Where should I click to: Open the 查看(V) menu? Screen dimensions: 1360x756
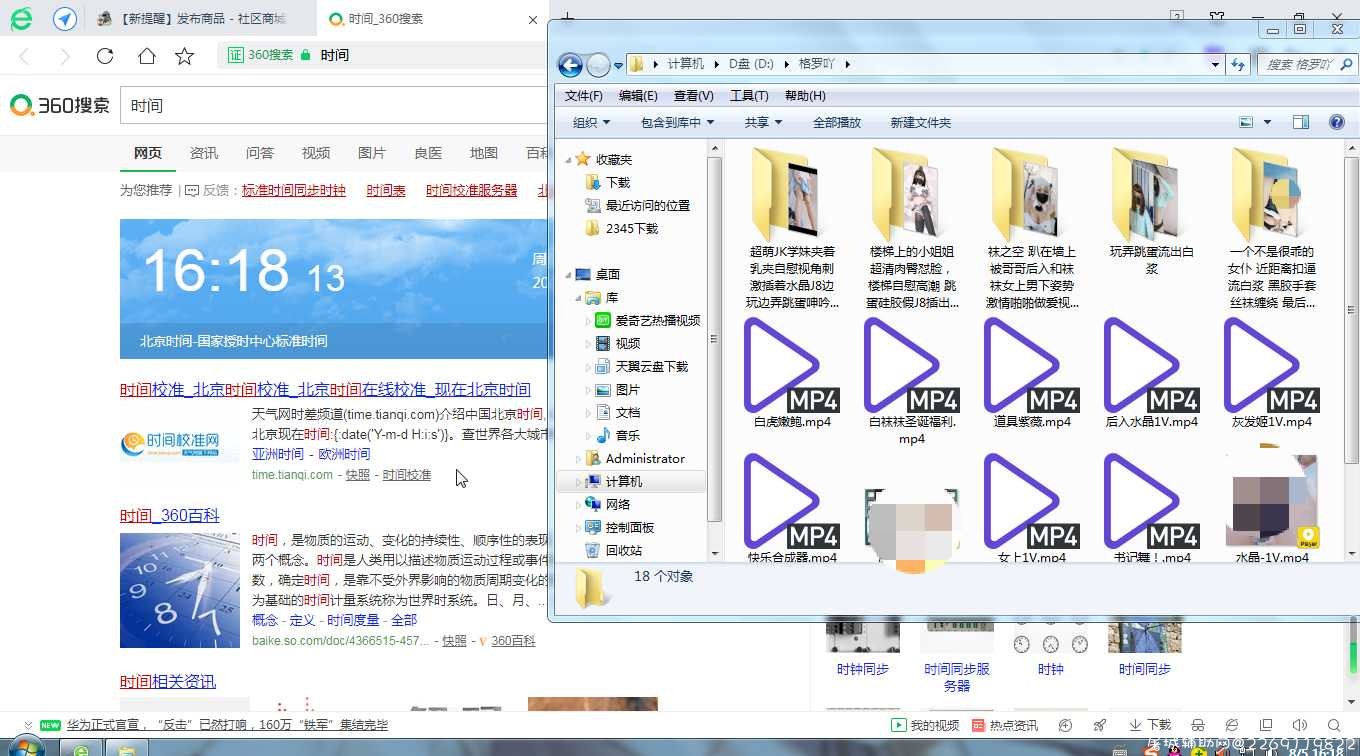point(694,96)
